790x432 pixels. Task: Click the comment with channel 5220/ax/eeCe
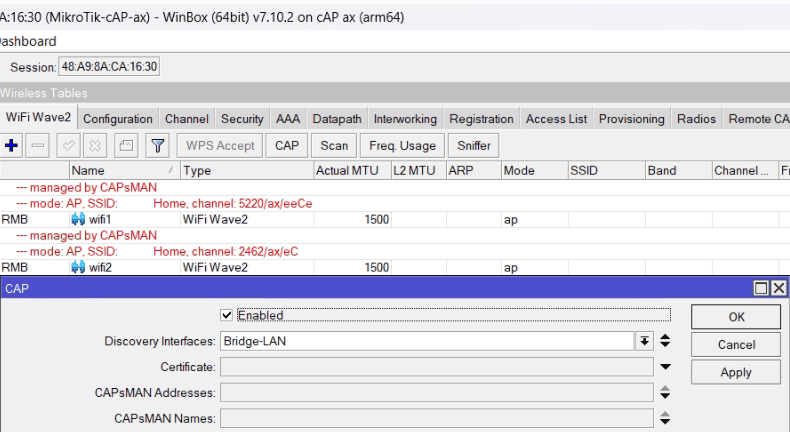[x=164, y=203]
